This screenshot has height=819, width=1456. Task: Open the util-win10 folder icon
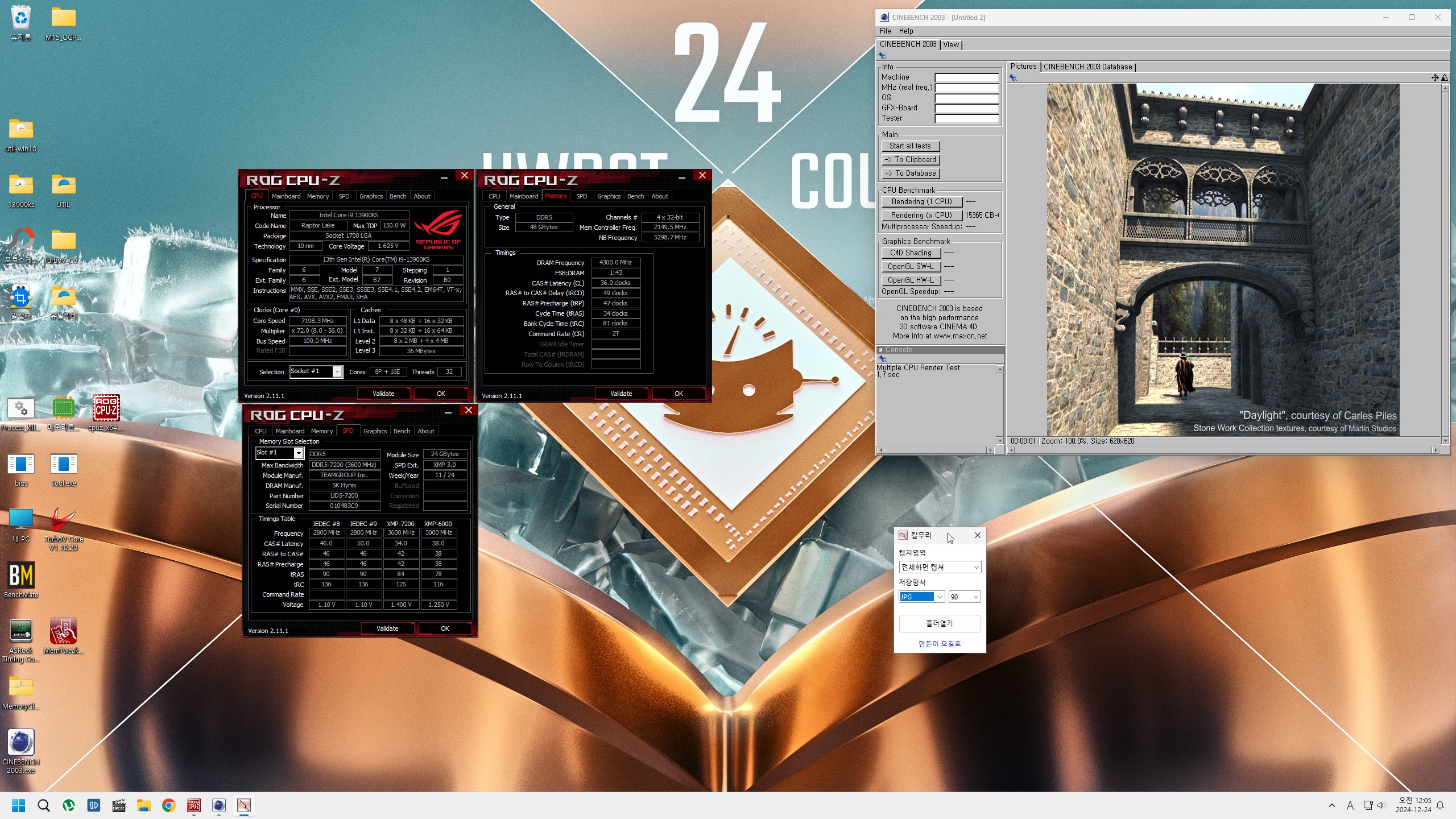pos(21,134)
